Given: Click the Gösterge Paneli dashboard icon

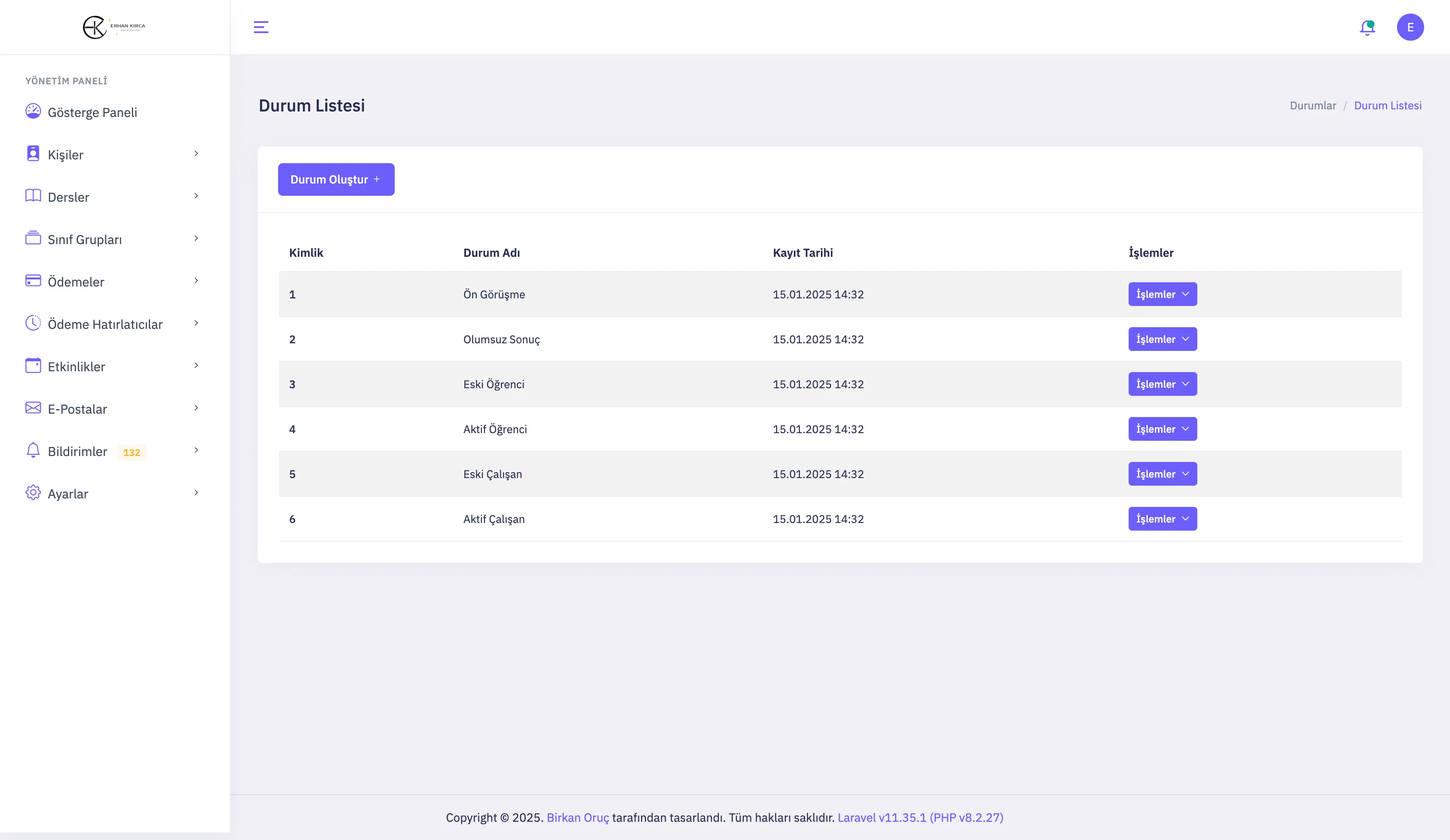Looking at the screenshot, I should pyautogui.click(x=33, y=111).
